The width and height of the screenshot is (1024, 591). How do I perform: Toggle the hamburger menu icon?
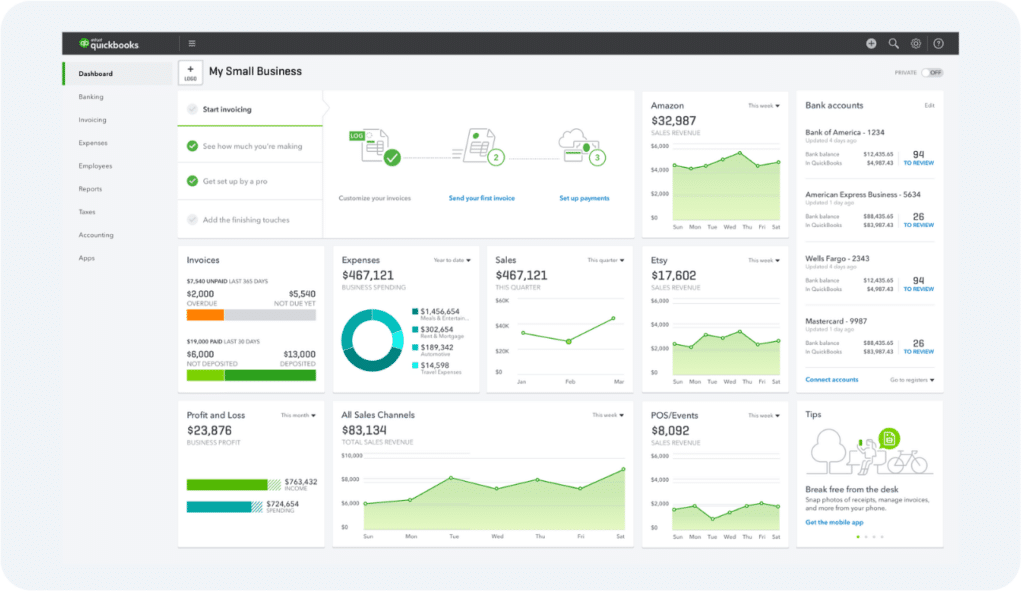pos(192,44)
